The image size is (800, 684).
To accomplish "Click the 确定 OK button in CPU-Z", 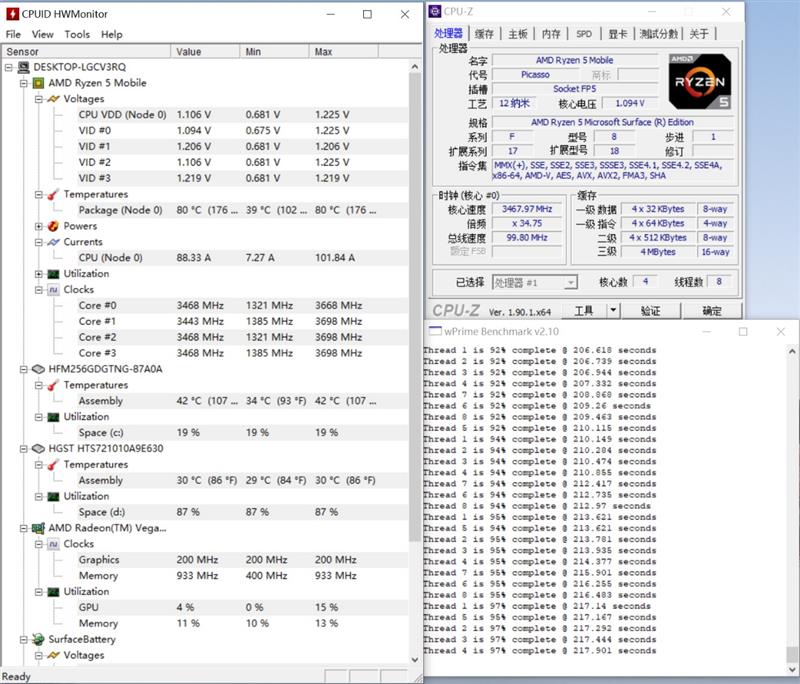I will [709, 310].
